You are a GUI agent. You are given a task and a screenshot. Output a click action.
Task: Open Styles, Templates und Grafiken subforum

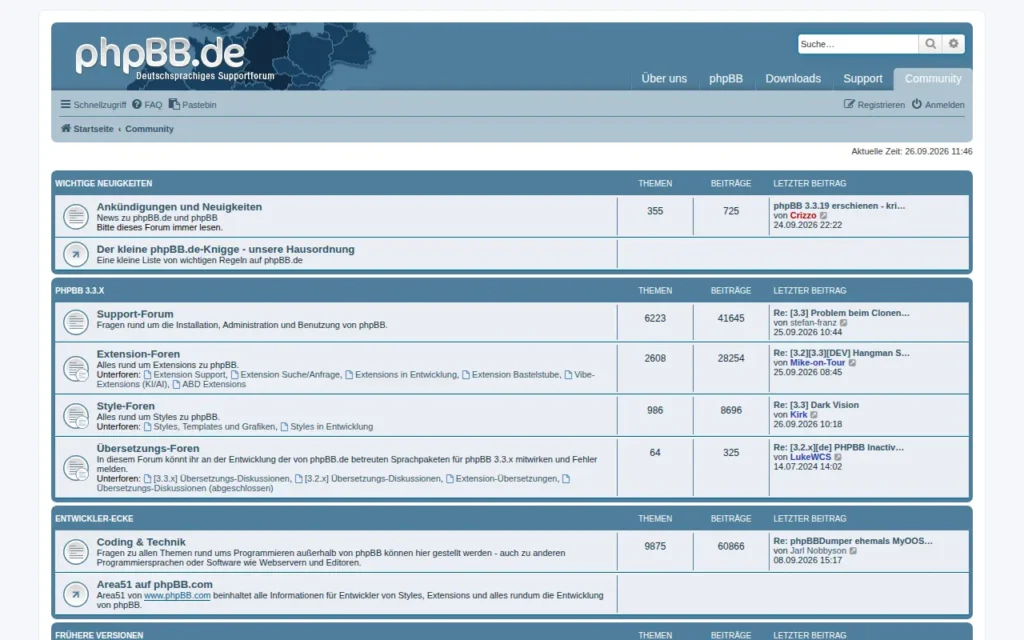(209, 426)
